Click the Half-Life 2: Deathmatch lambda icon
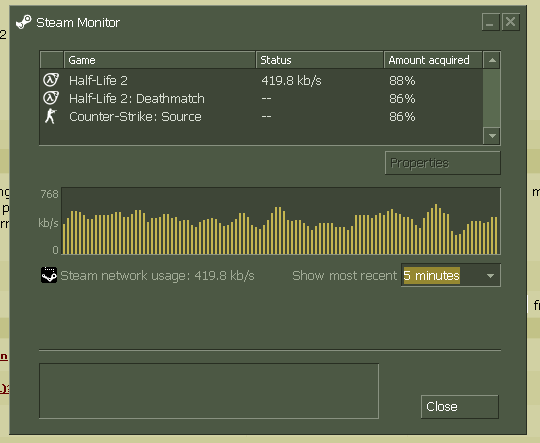540x443 pixels. coord(51,98)
